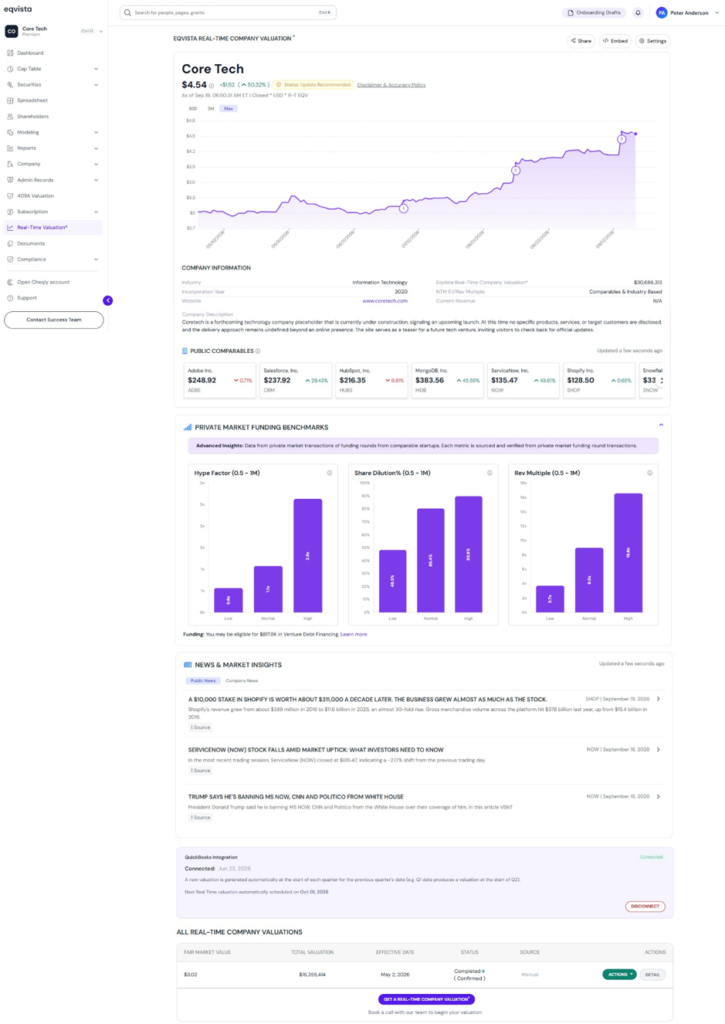Open Disclaimer & Accuracy Policy link
The image size is (725, 1024).
click(391, 85)
